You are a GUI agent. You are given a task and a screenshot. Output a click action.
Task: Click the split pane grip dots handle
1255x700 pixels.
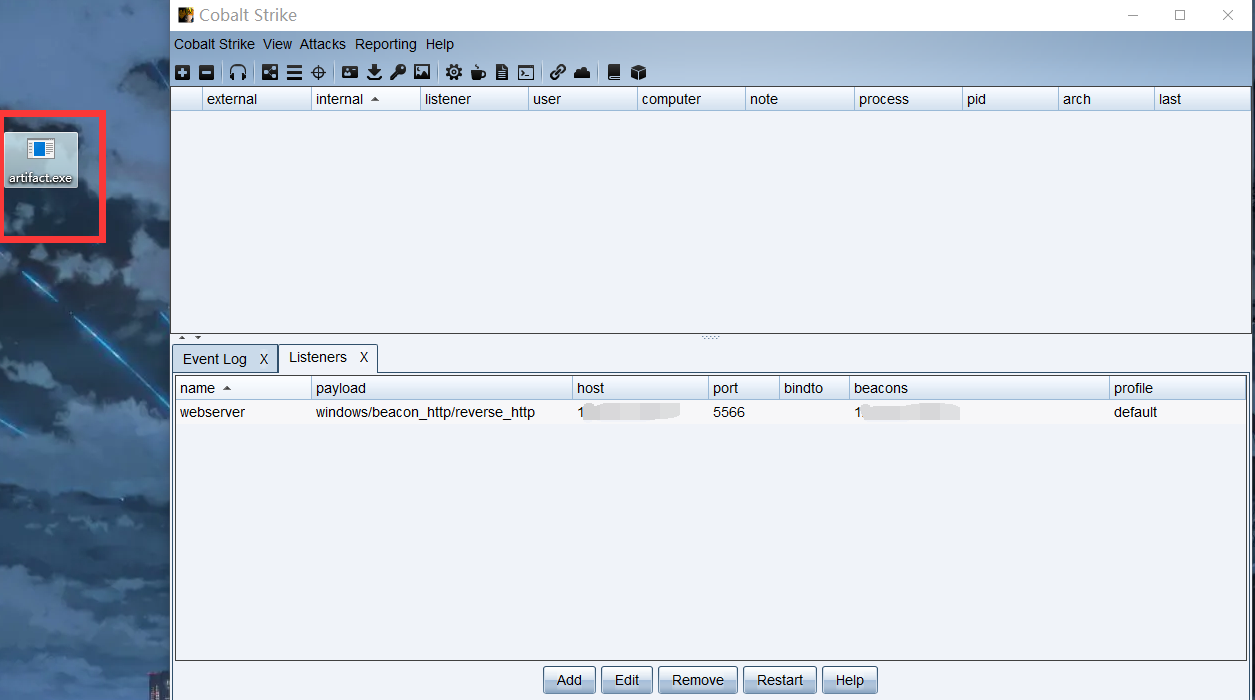(x=710, y=338)
